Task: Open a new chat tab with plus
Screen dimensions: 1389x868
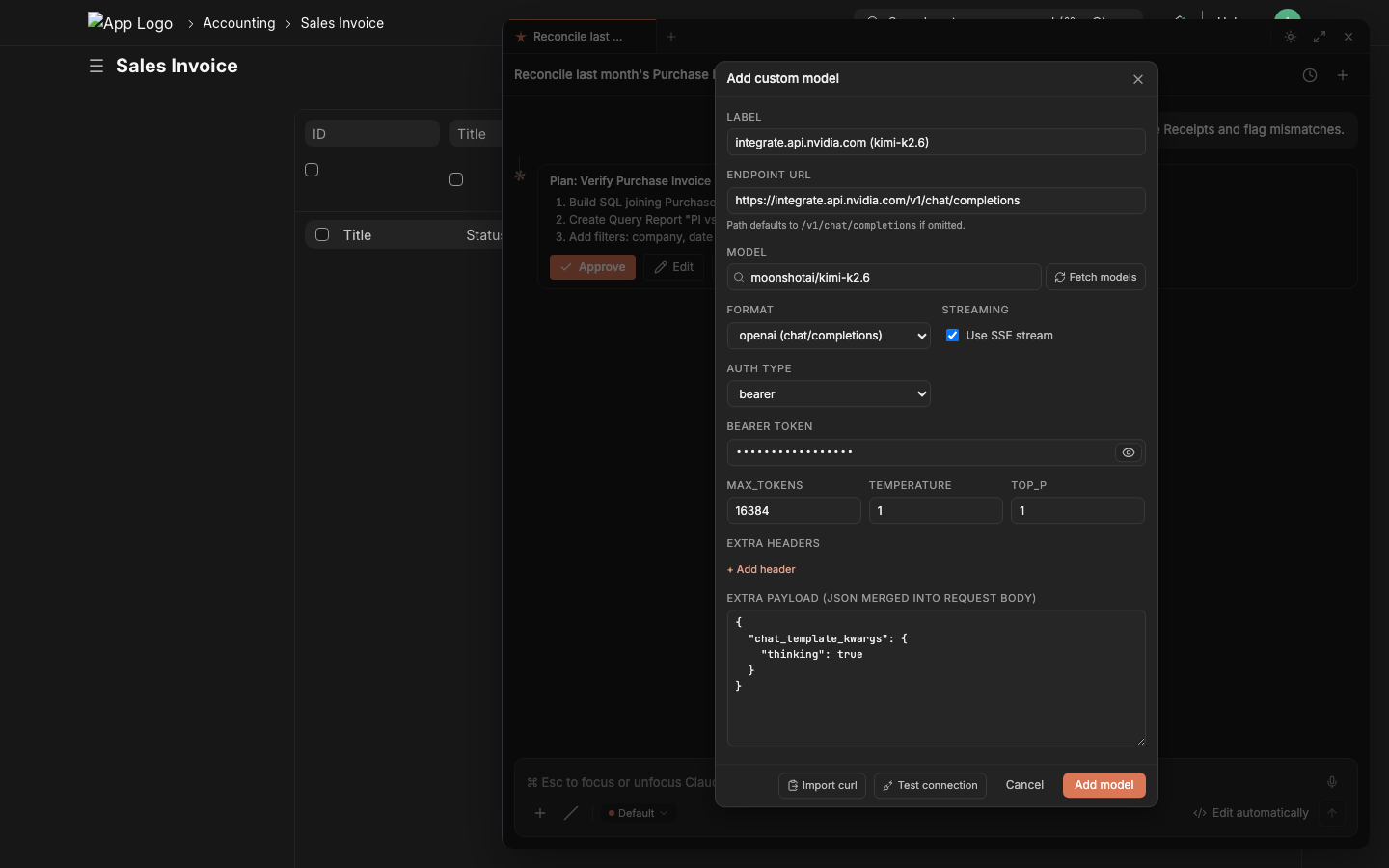Action: pos(671,37)
